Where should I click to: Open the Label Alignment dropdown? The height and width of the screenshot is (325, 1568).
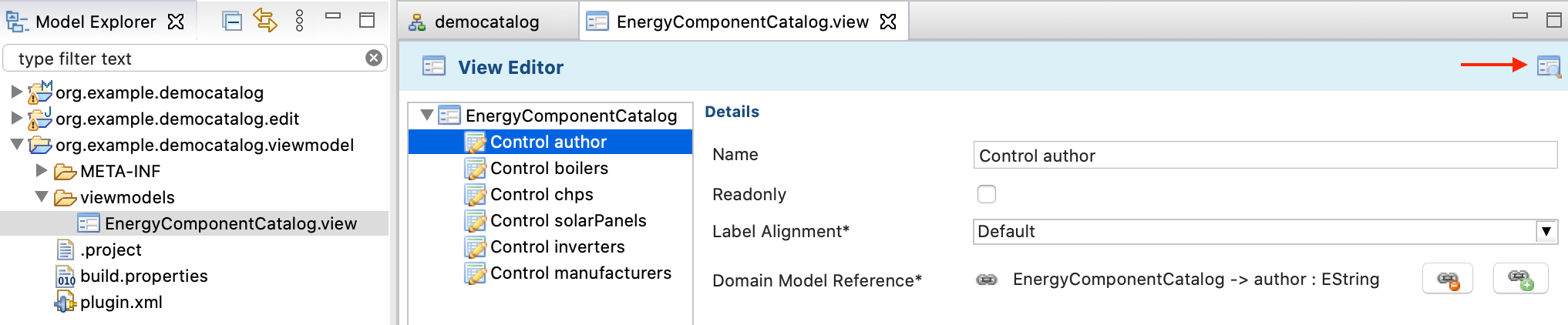(1546, 231)
